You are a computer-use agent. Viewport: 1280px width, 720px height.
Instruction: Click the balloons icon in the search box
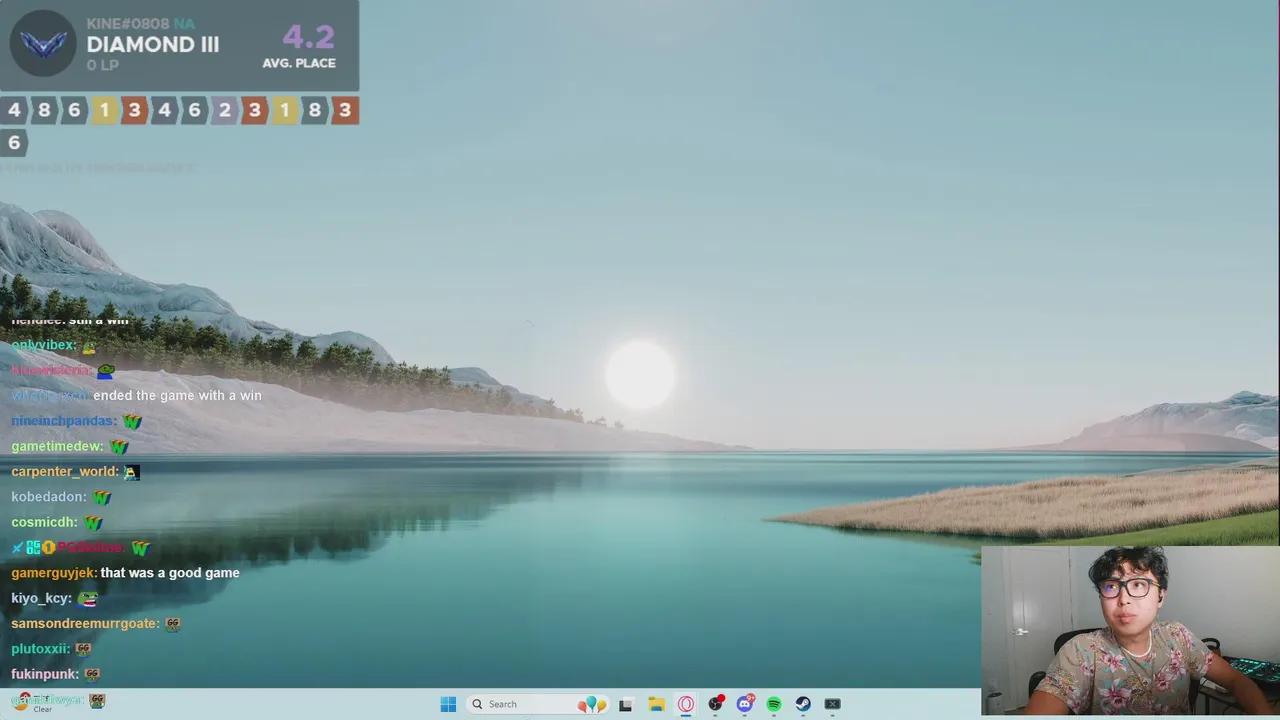pos(592,704)
